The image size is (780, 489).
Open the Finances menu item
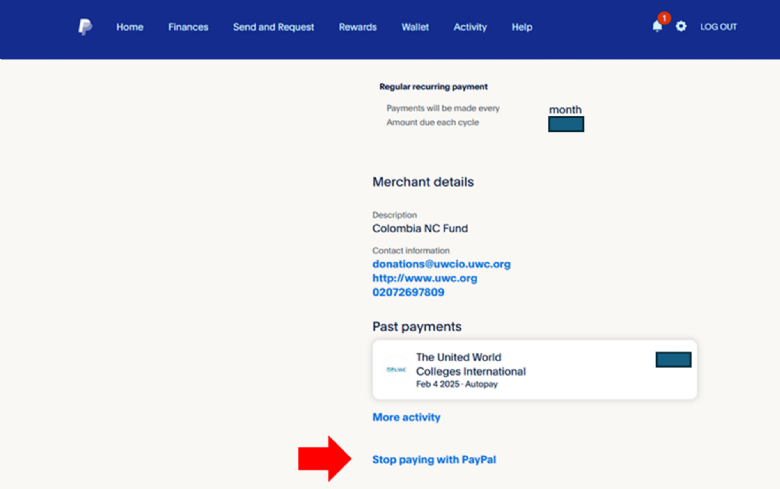tap(188, 27)
